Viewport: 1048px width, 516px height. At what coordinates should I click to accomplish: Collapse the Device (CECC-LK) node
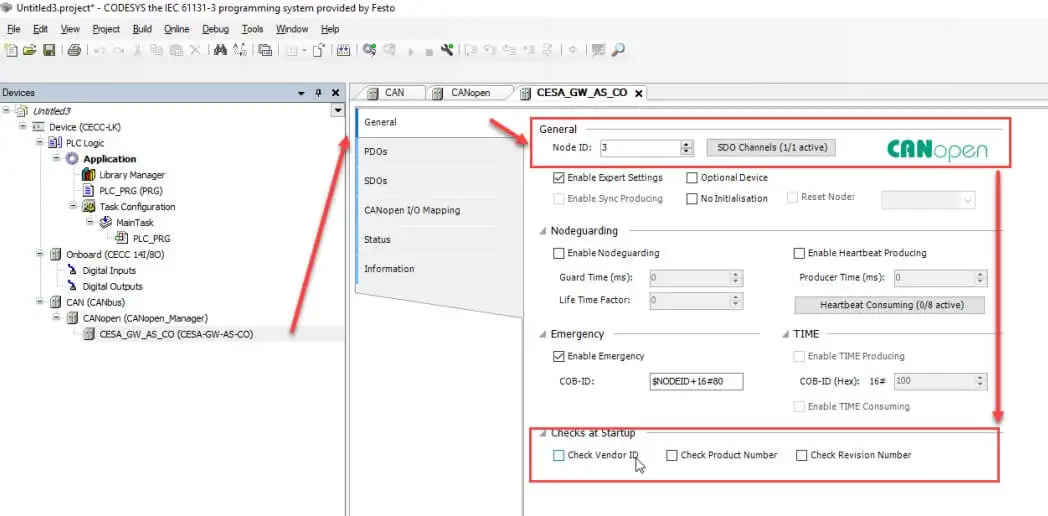[23, 126]
